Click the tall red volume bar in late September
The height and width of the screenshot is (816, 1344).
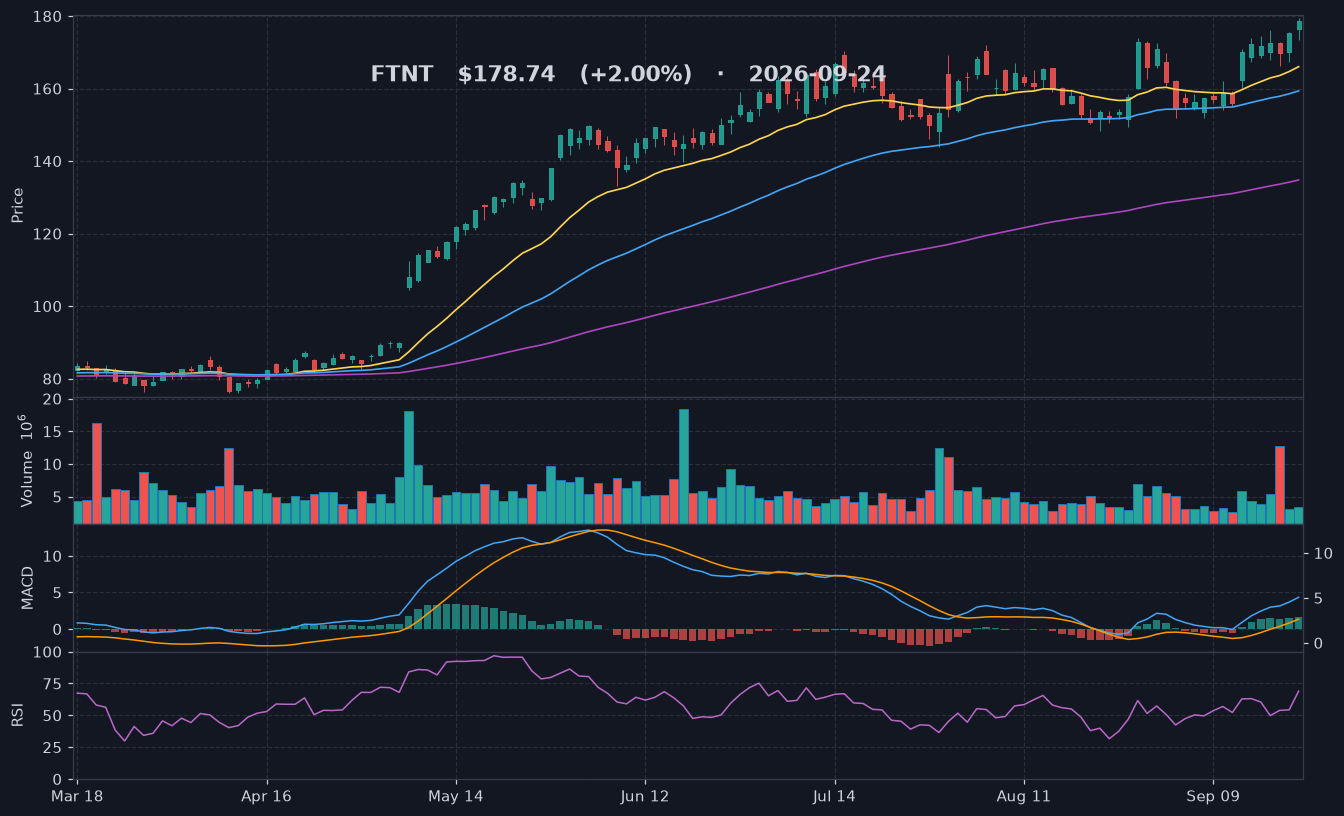pyautogui.click(x=1280, y=485)
